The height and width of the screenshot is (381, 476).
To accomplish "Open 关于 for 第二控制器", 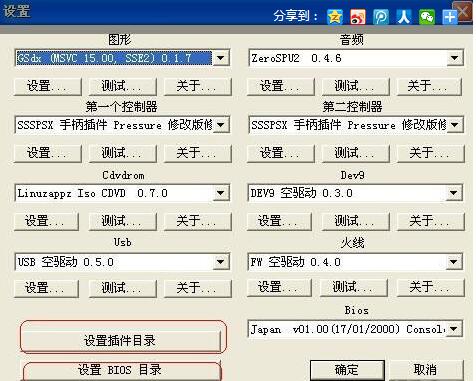I will point(430,154).
